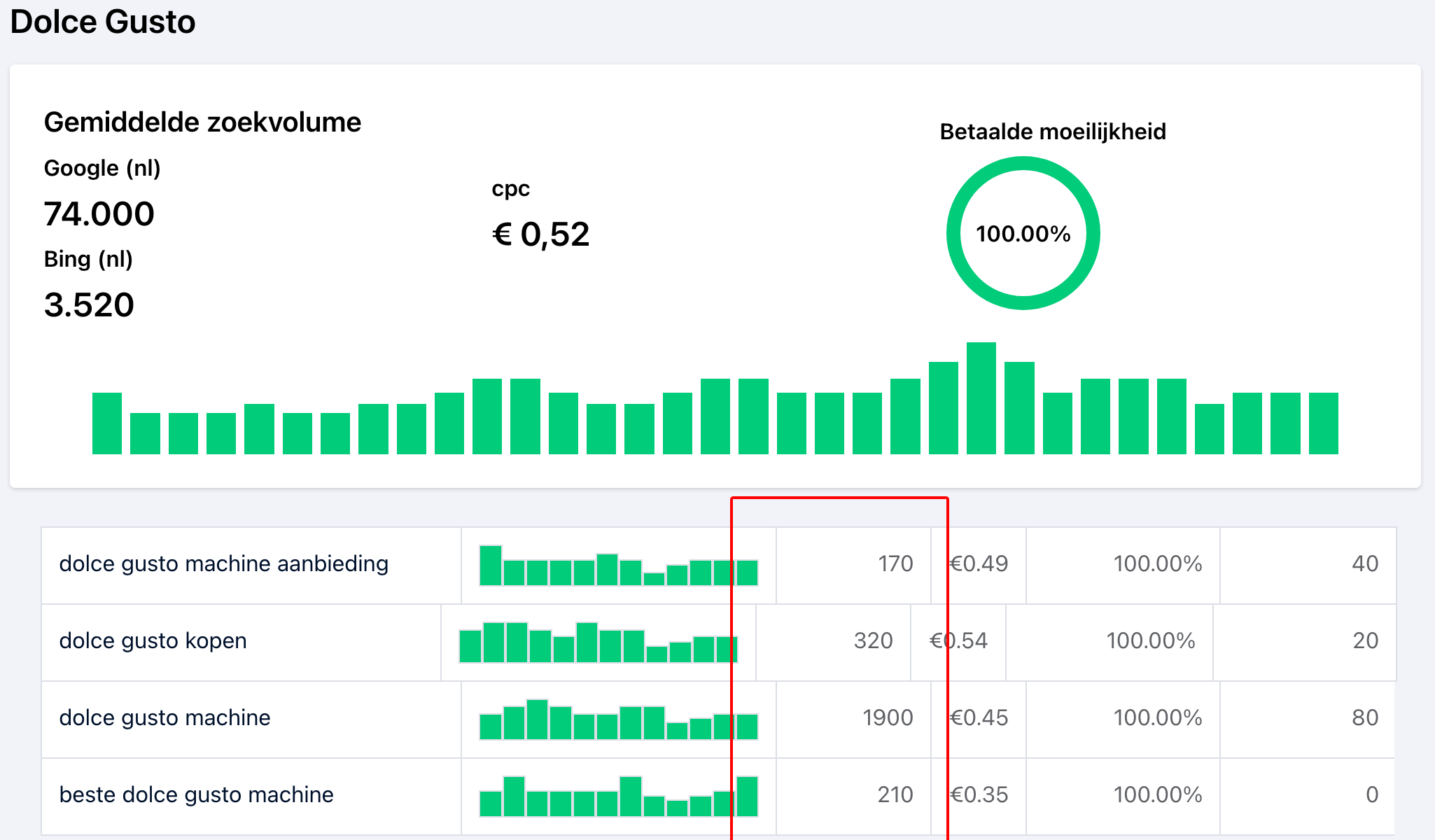
Task: Click the first bar of the main volume chart
Action: pyautogui.click(x=107, y=423)
